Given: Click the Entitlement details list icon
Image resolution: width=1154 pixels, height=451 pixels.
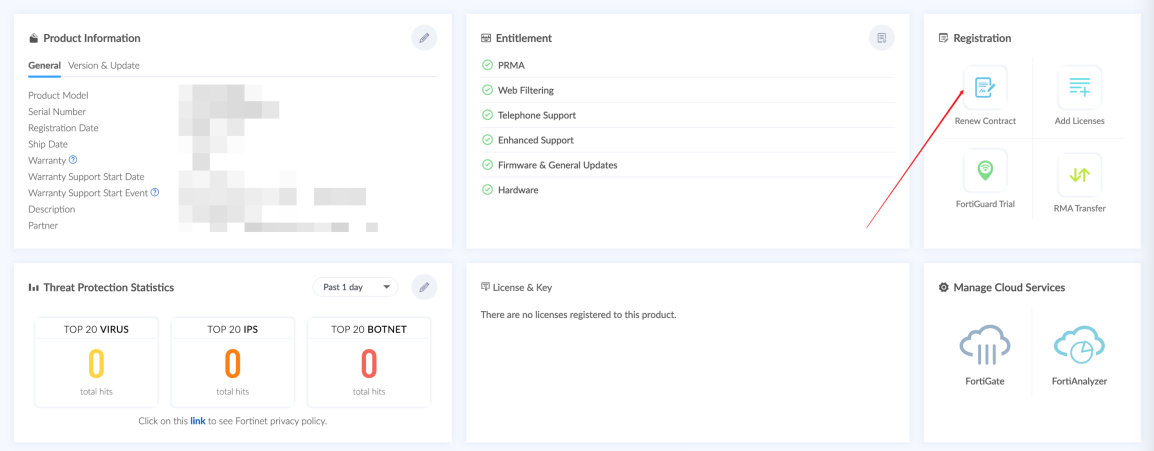Looking at the screenshot, I should tap(881, 38).
